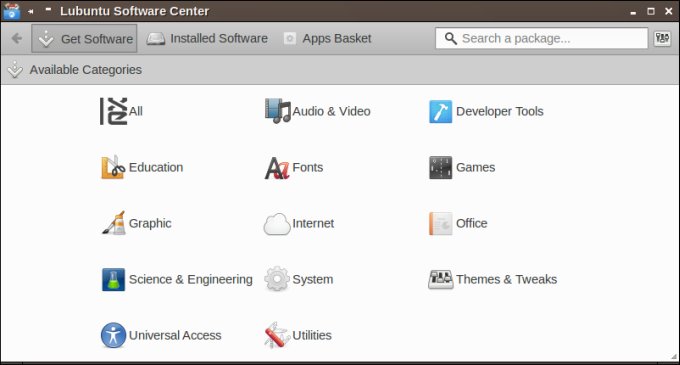Click the window resize grip corner
680x365 pixels.
[673, 357]
